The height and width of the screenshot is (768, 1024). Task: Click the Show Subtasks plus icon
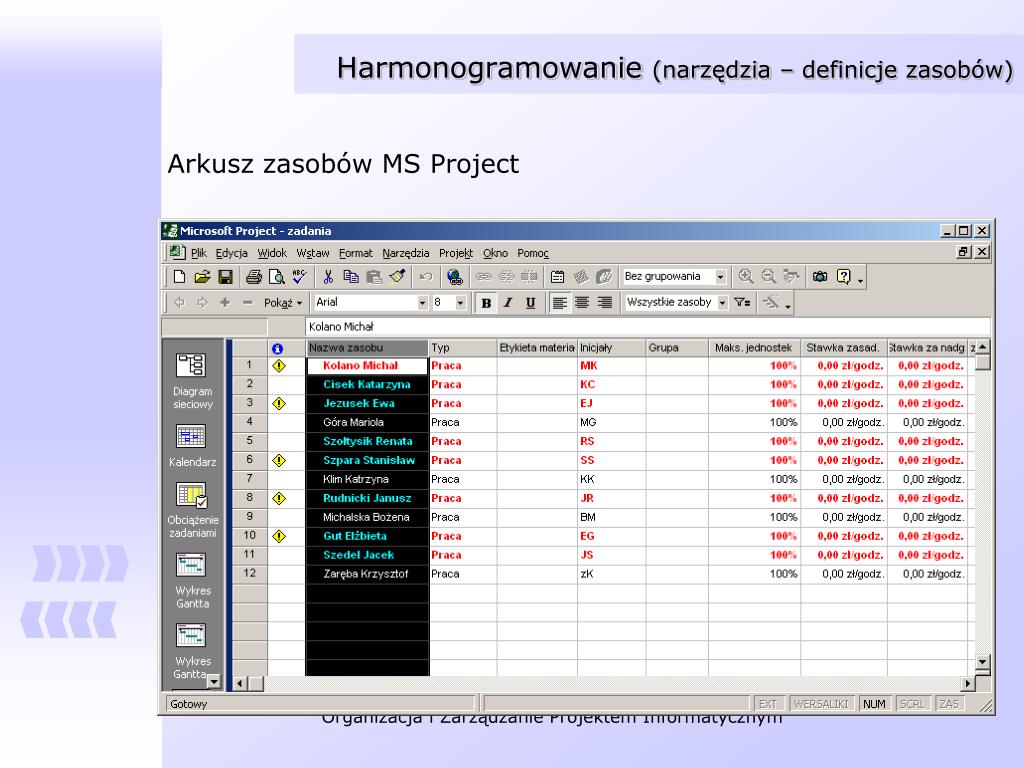[x=225, y=302]
